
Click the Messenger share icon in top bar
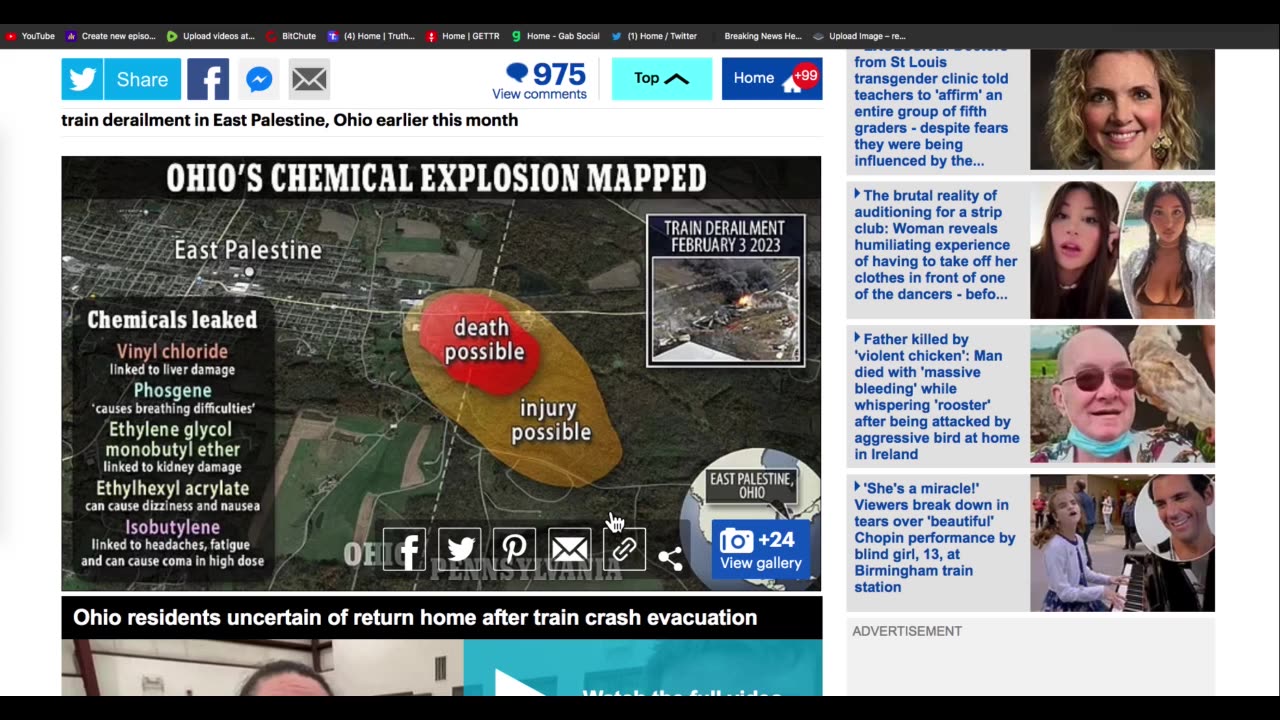[259, 79]
